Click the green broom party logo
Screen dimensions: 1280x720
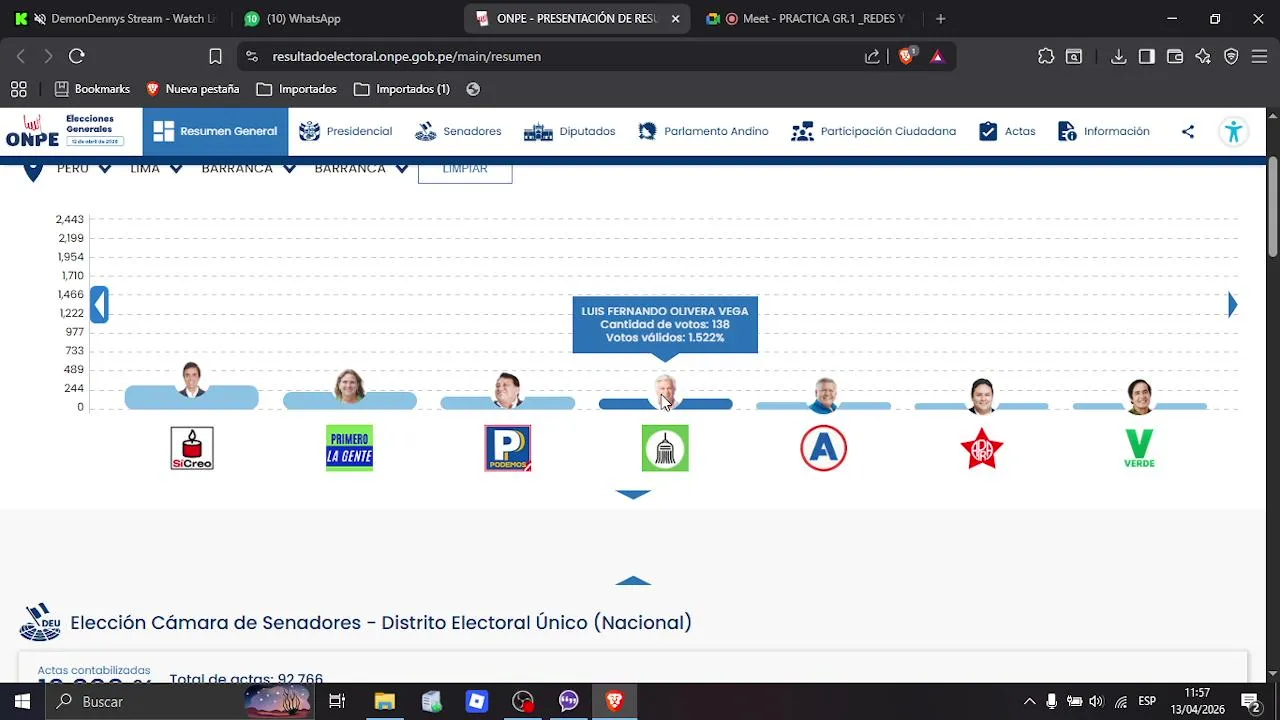pyautogui.click(x=665, y=448)
